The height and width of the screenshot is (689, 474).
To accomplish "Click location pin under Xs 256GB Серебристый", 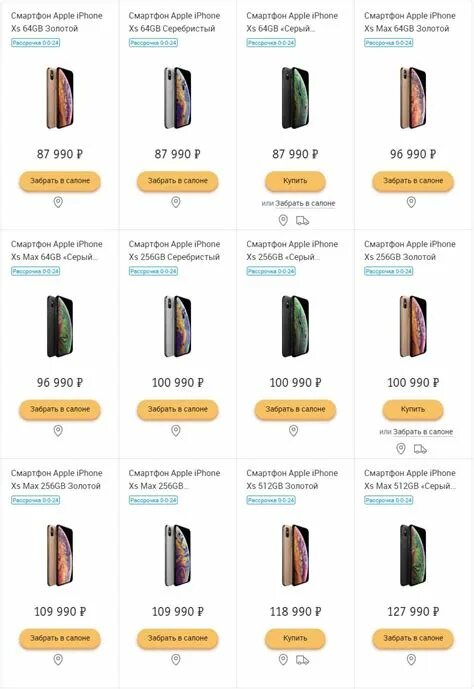I will click(176, 431).
